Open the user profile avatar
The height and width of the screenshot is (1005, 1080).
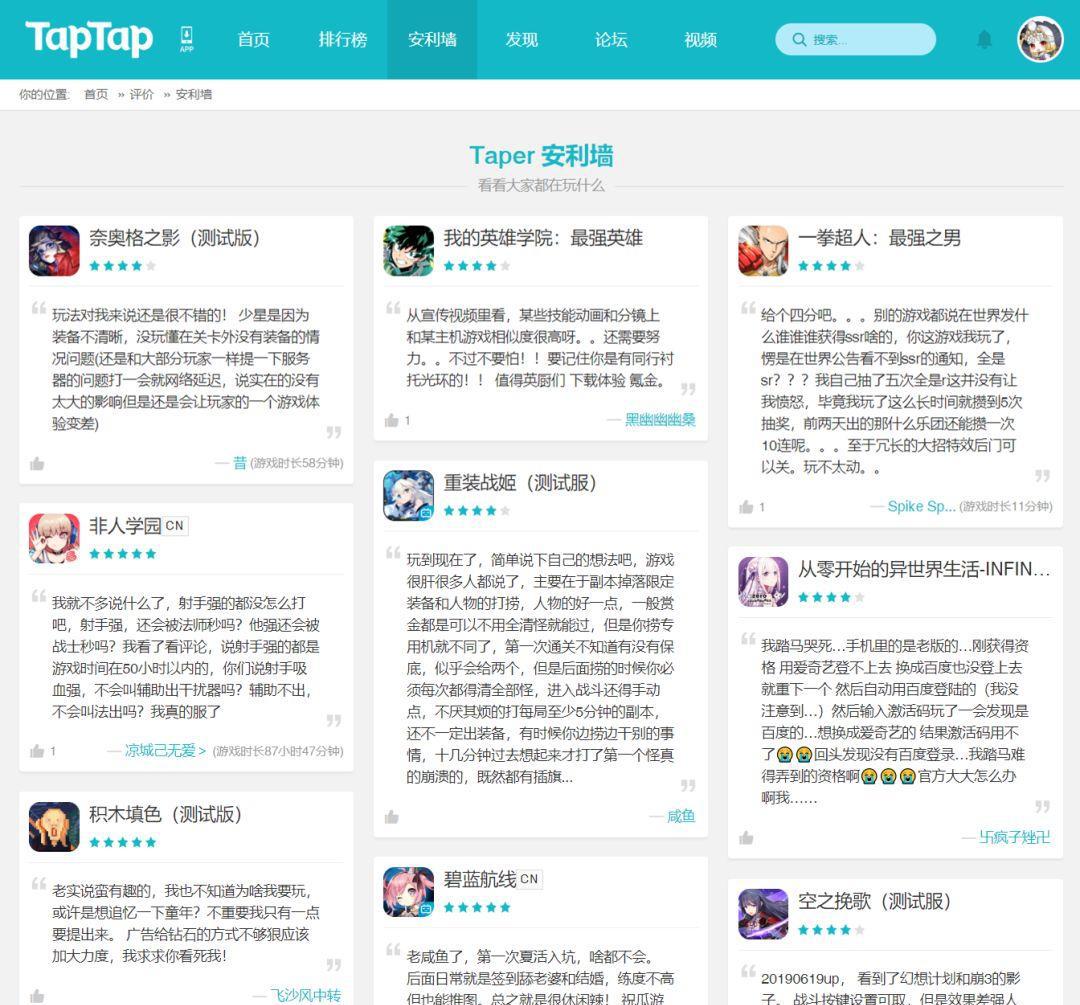pos(1040,39)
